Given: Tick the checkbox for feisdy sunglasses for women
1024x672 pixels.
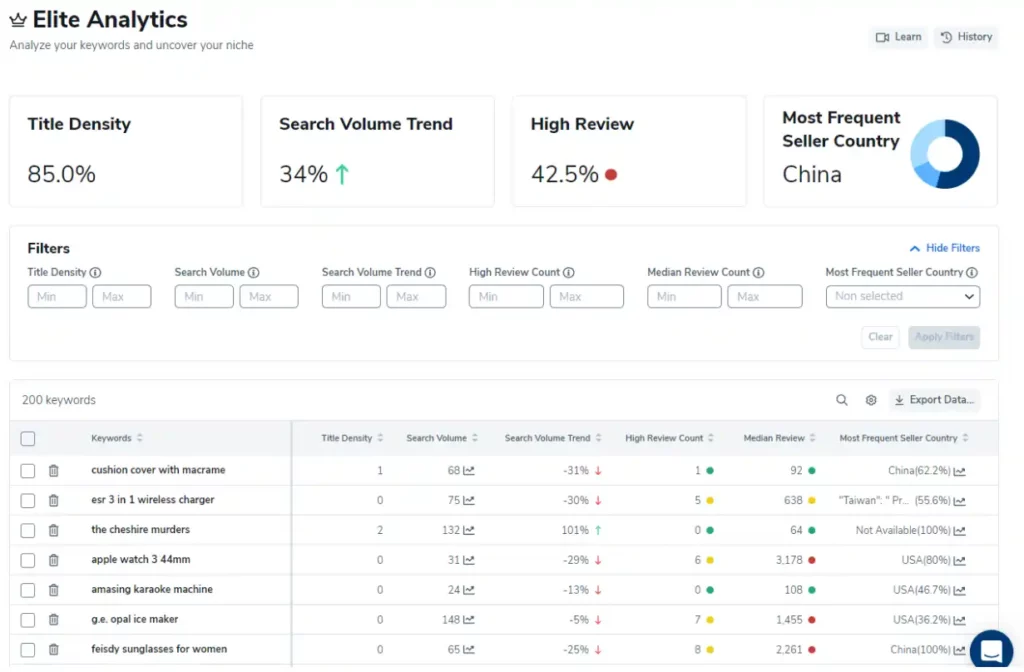Looking at the screenshot, I should (x=27, y=649).
